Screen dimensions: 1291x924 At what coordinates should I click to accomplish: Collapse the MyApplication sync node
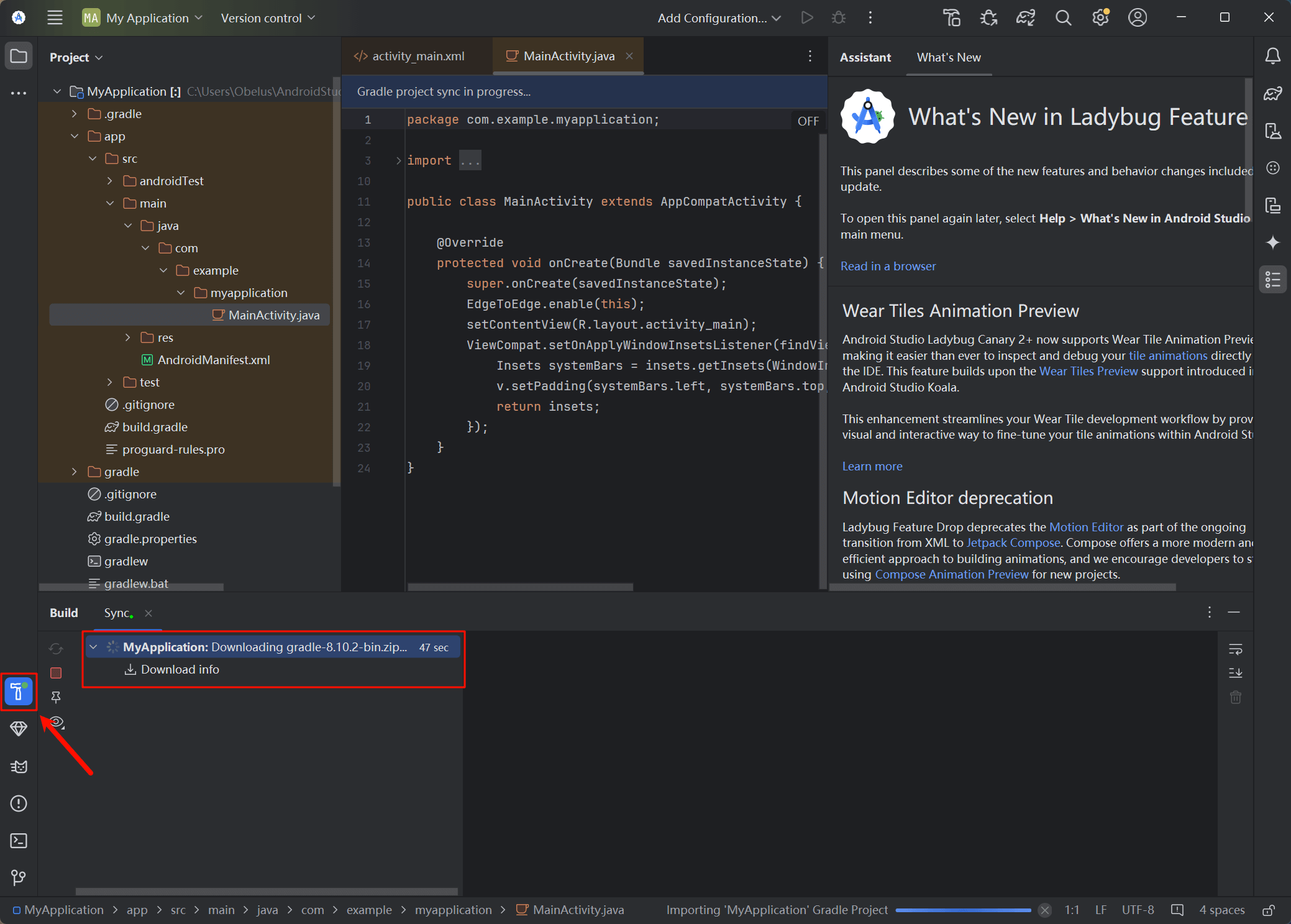pos(93,647)
